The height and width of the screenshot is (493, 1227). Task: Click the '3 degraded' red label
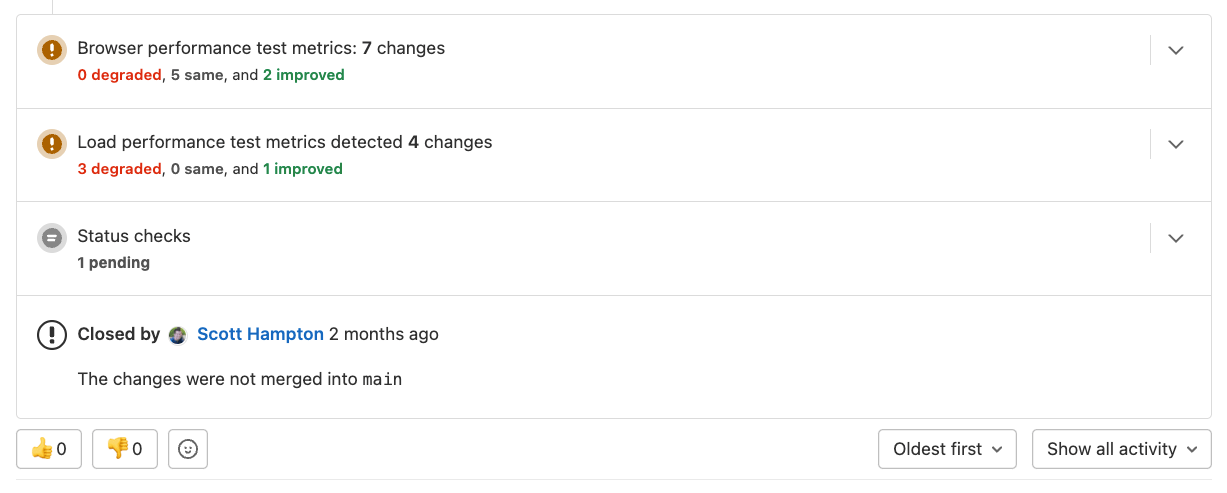[119, 169]
